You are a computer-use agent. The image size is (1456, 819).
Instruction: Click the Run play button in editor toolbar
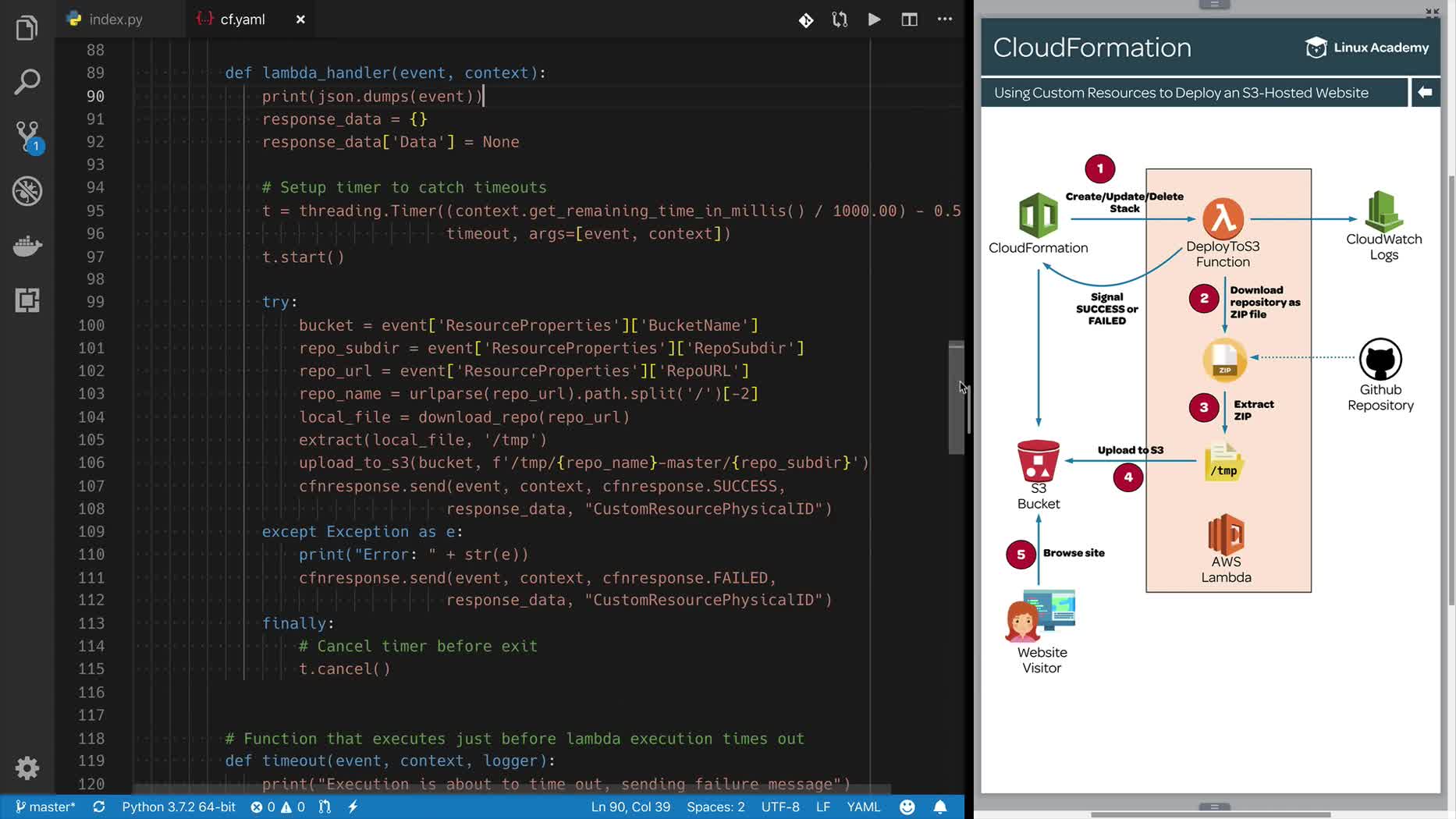(874, 19)
